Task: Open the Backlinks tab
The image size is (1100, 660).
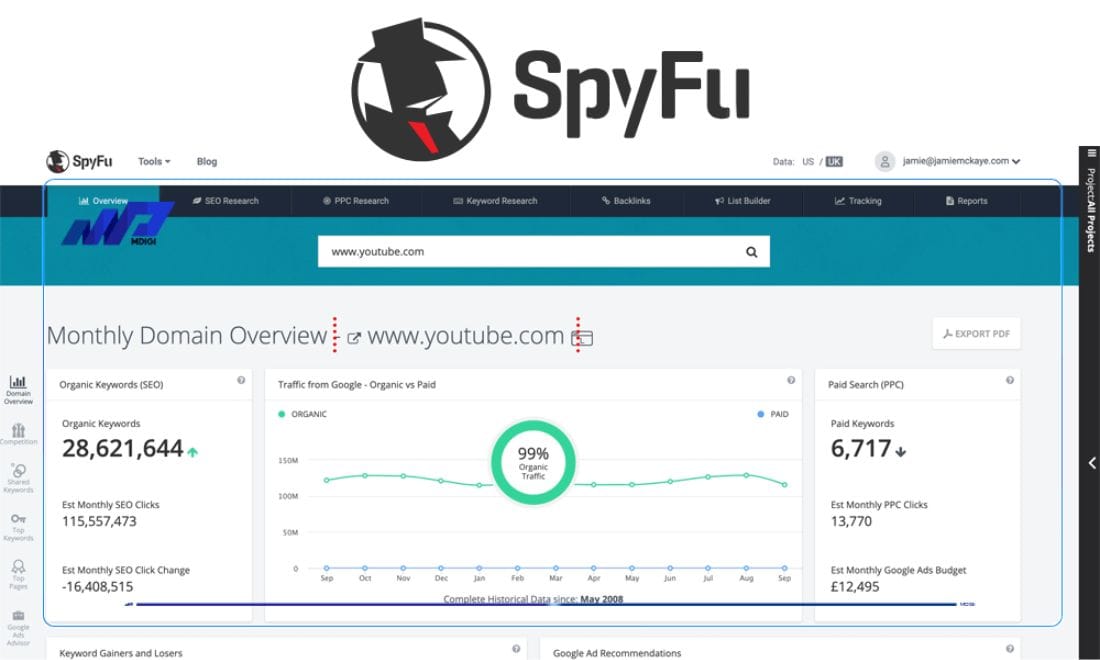Action: [625, 200]
